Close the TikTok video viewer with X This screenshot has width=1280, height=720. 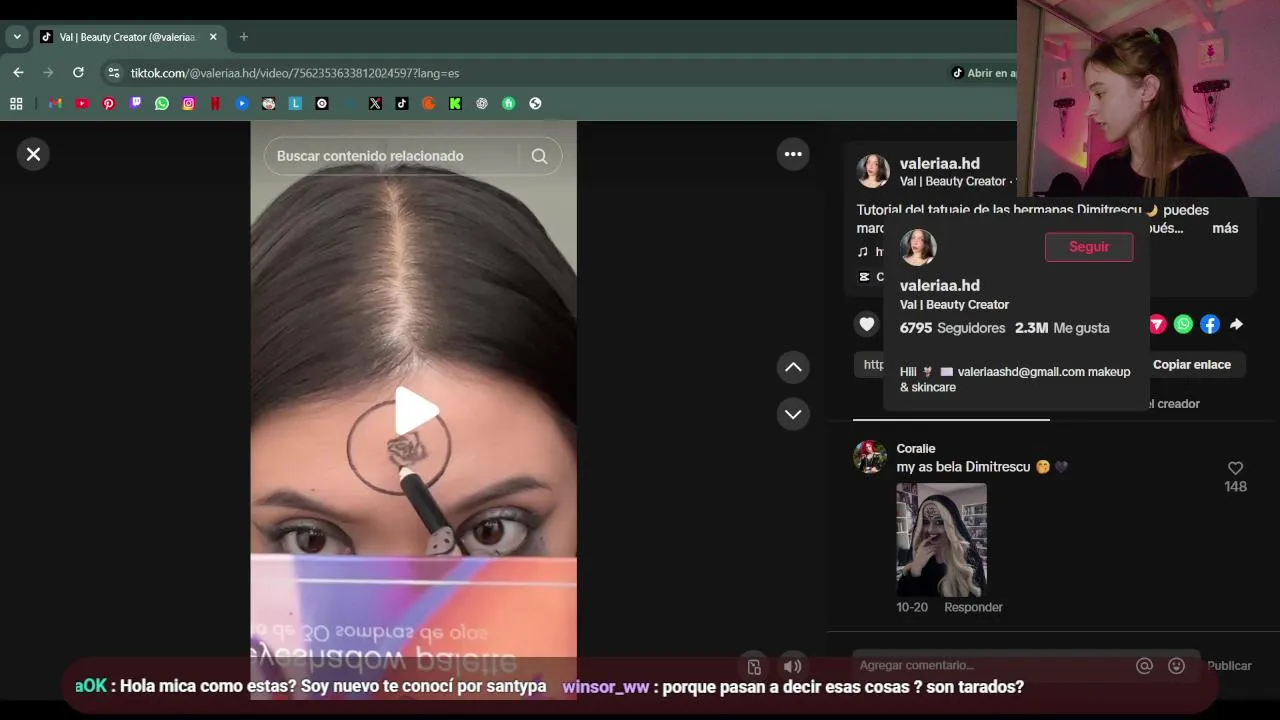33,154
